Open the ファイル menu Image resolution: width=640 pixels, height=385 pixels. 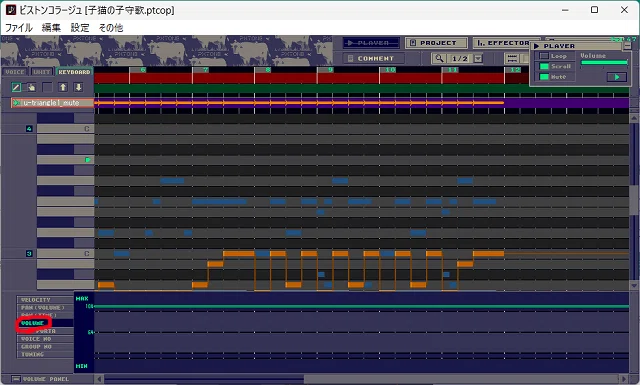pos(19,28)
